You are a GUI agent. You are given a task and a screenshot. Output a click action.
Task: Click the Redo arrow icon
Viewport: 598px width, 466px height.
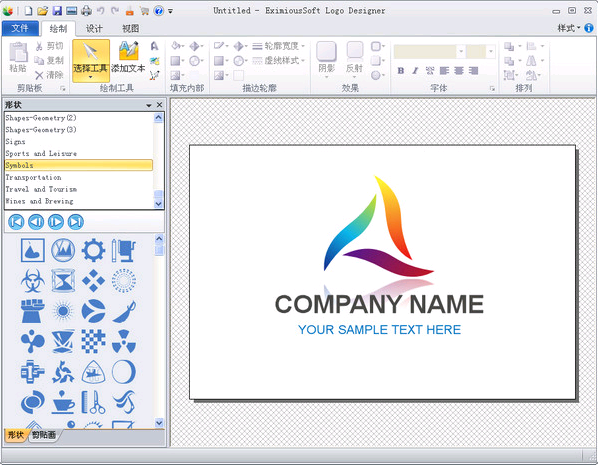tap(115, 11)
